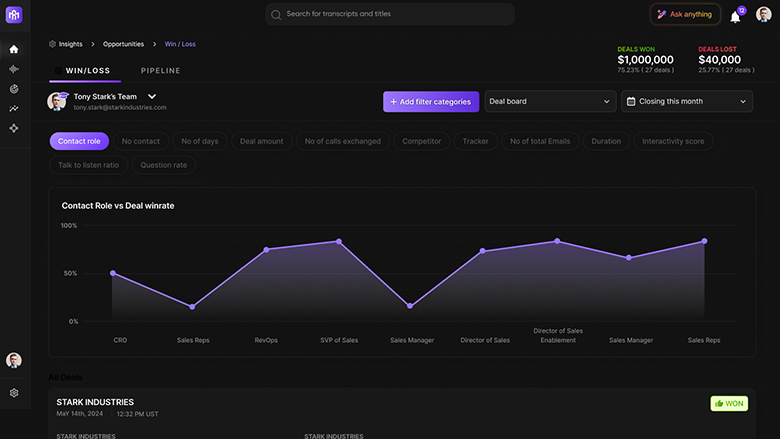Image resolution: width=780 pixels, height=439 pixels.
Task: Select No of calls exchanged chip
Action: (343, 141)
